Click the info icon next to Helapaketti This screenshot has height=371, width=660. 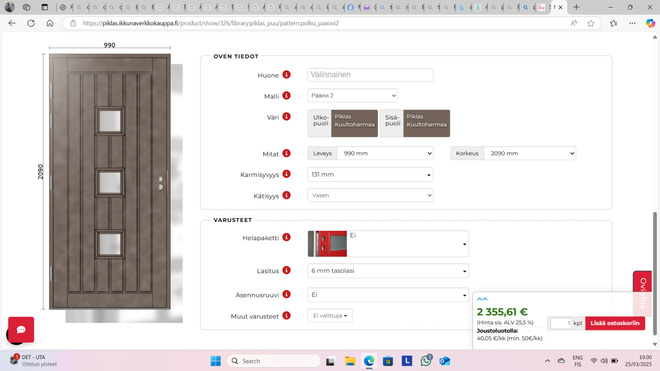click(x=287, y=238)
